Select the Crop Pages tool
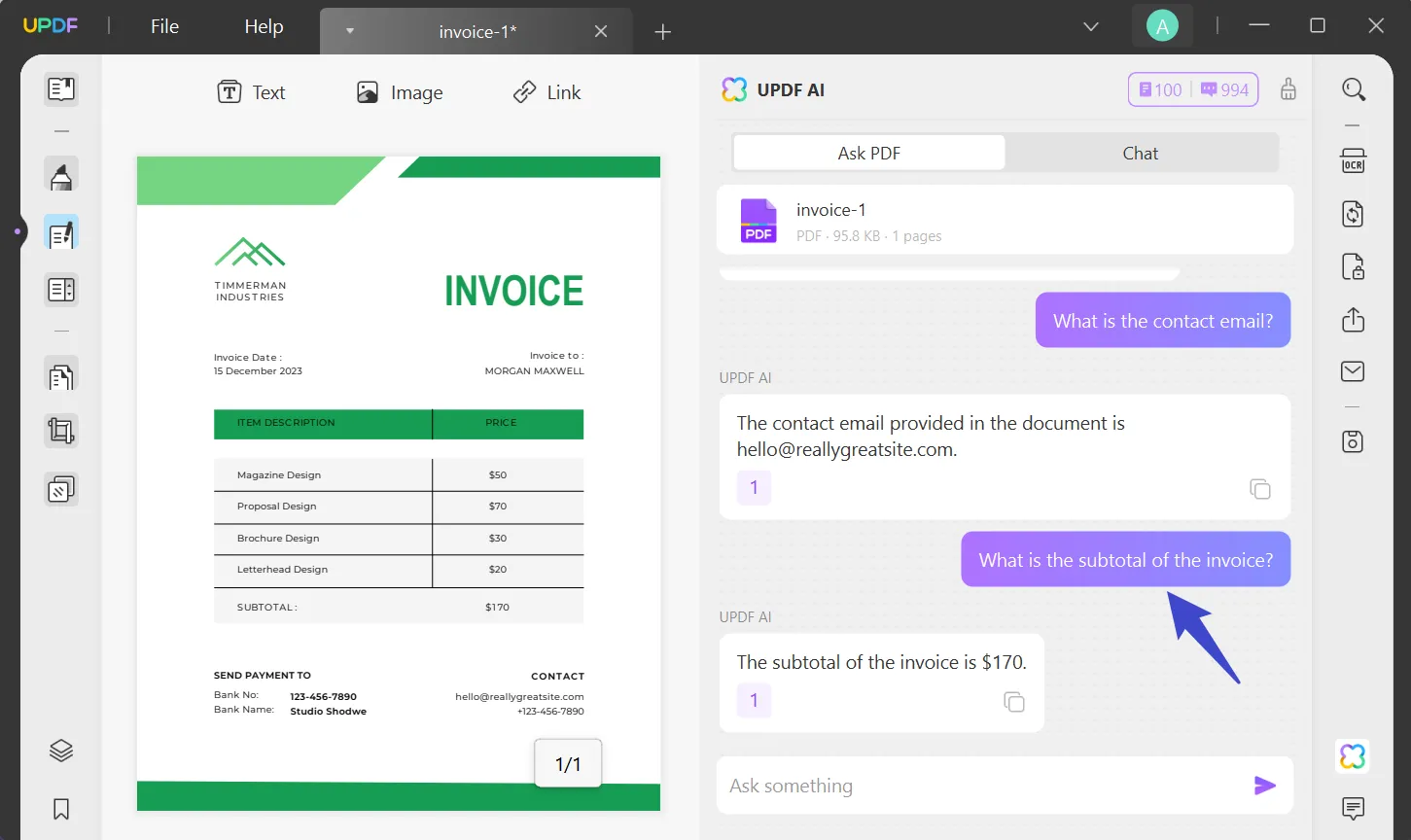 click(61, 431)
